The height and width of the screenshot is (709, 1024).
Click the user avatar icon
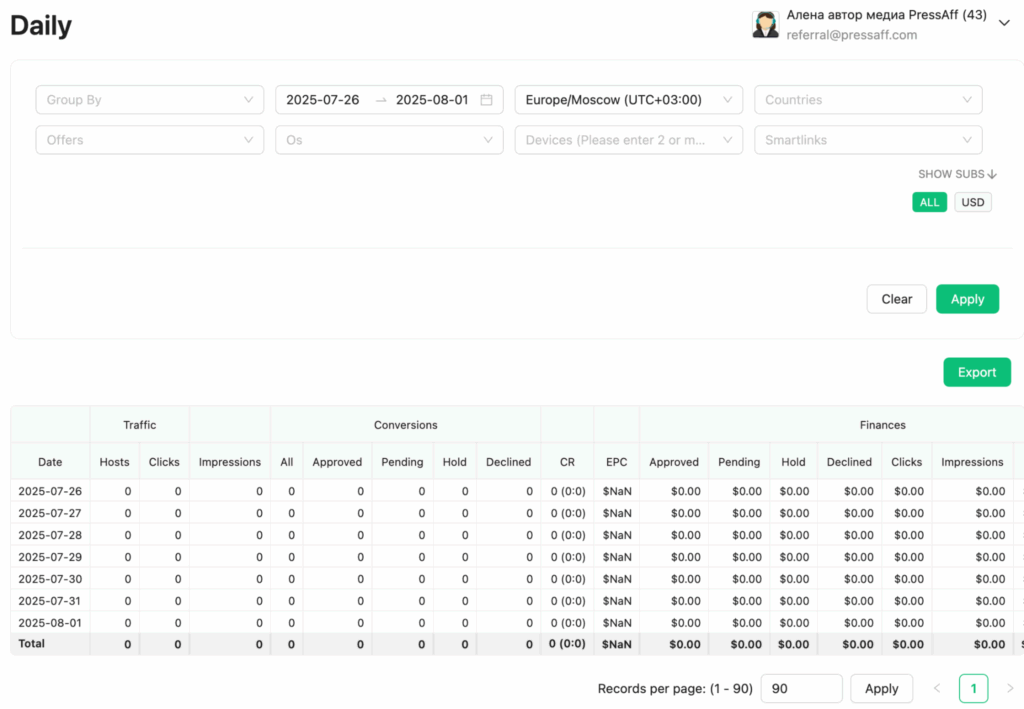[766, 25]
